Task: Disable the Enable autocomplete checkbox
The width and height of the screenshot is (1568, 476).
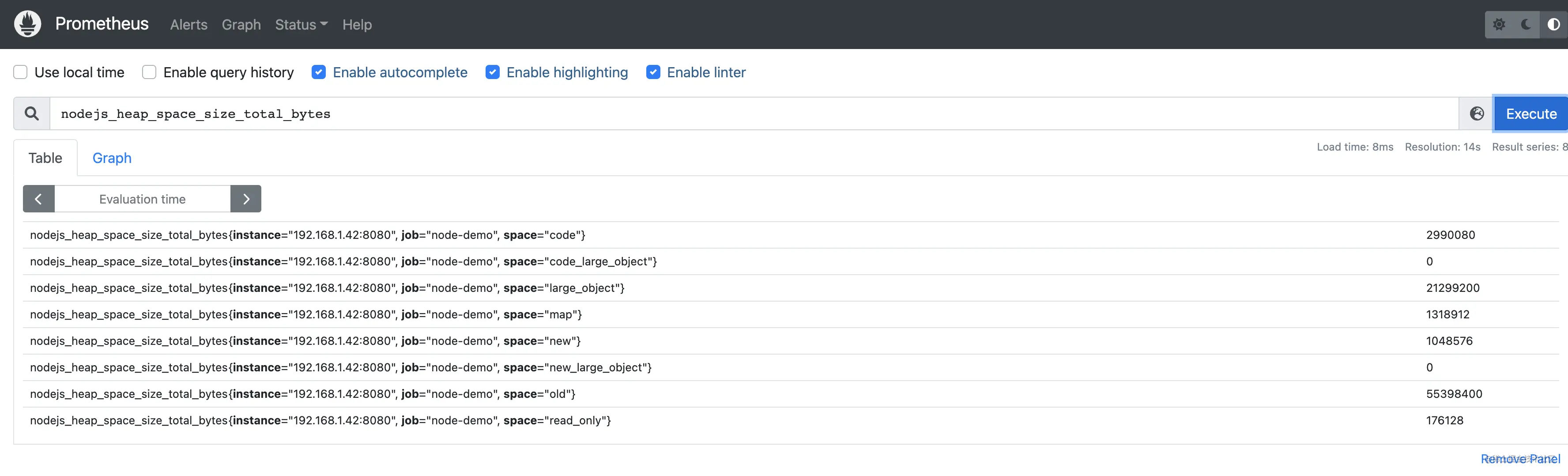Action: pyautogui.click(x=319, y=72)
